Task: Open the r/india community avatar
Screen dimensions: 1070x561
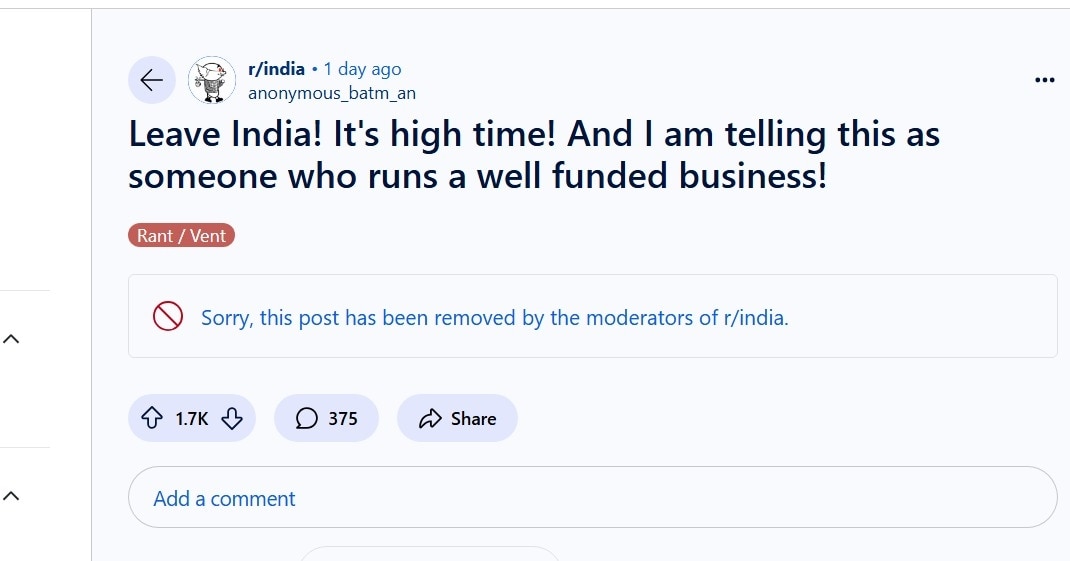Action: [212, 80]
